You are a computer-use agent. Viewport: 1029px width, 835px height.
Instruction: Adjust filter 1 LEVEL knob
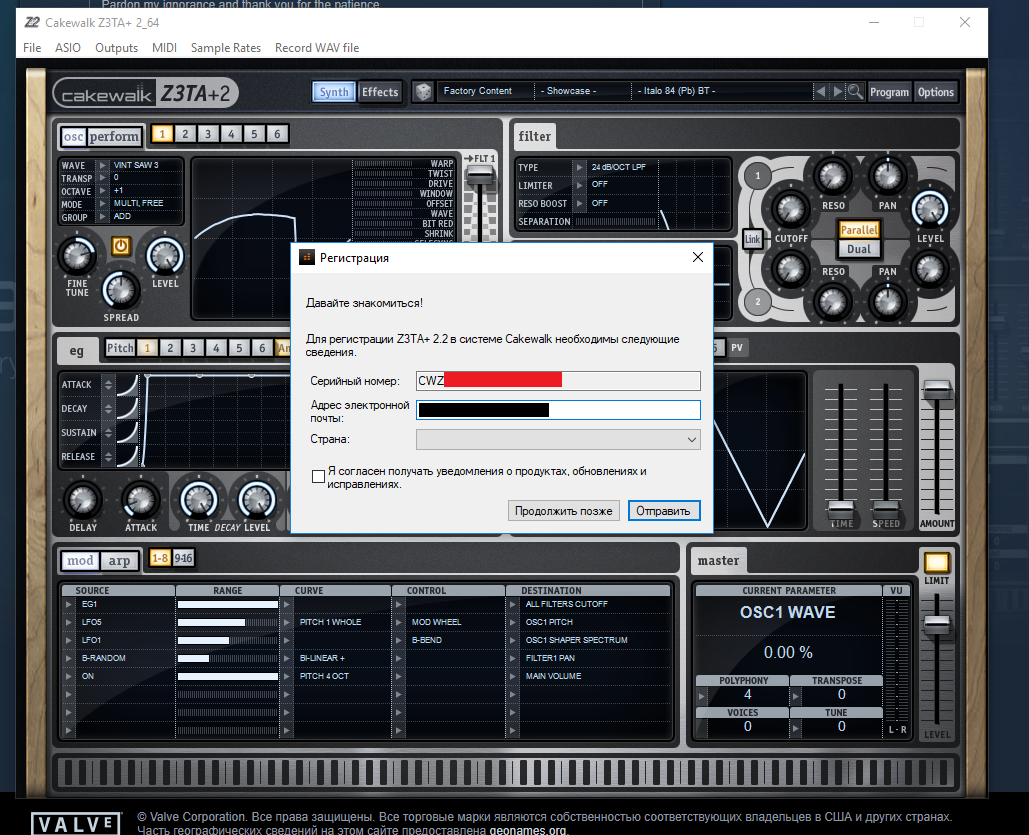point(930,209)
